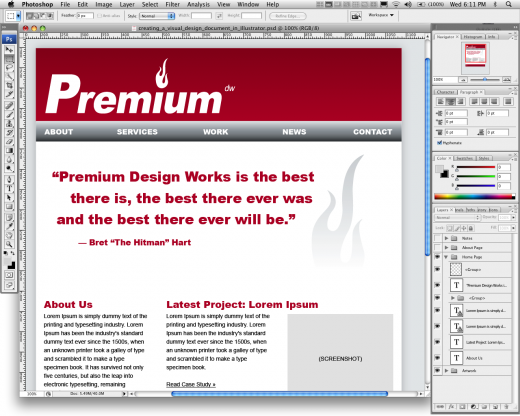Select the Zoom tool in toolbox

click(9, 244)
